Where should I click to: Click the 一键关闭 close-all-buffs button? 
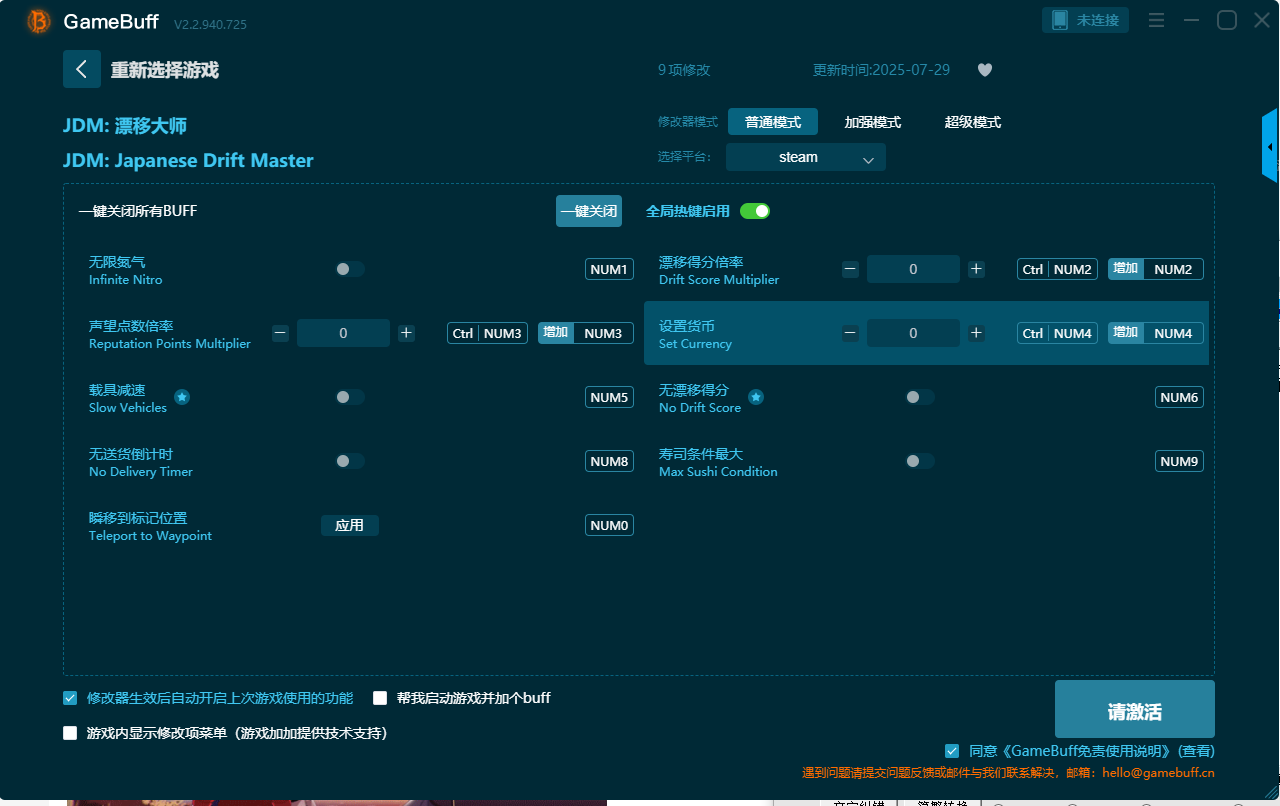point(588,211)
